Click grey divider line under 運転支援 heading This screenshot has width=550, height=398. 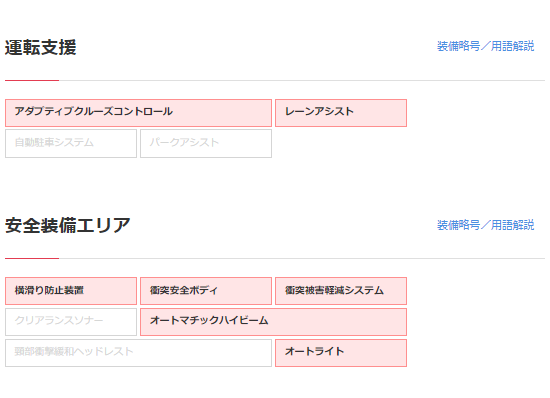(x=302, y=80)
